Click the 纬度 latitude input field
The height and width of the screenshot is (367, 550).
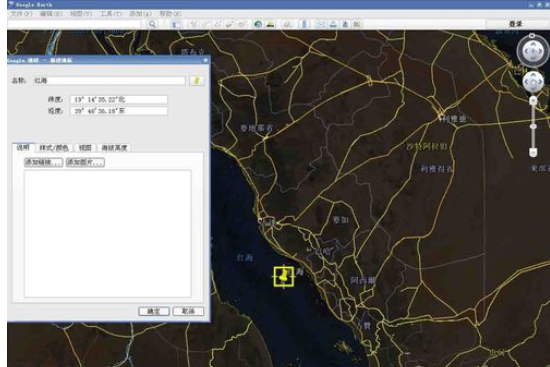point(119,100)
